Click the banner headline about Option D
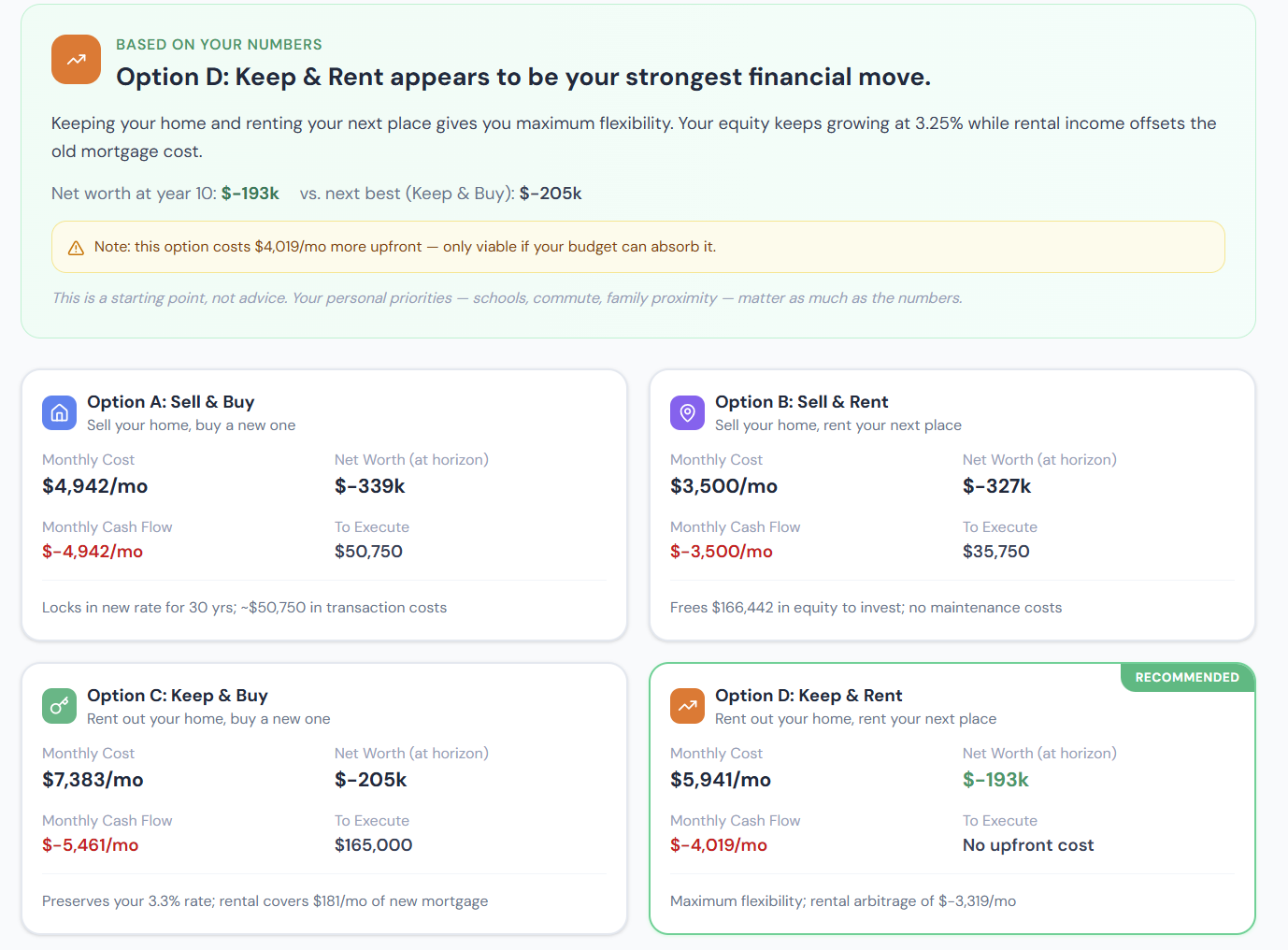 [522, 77]
